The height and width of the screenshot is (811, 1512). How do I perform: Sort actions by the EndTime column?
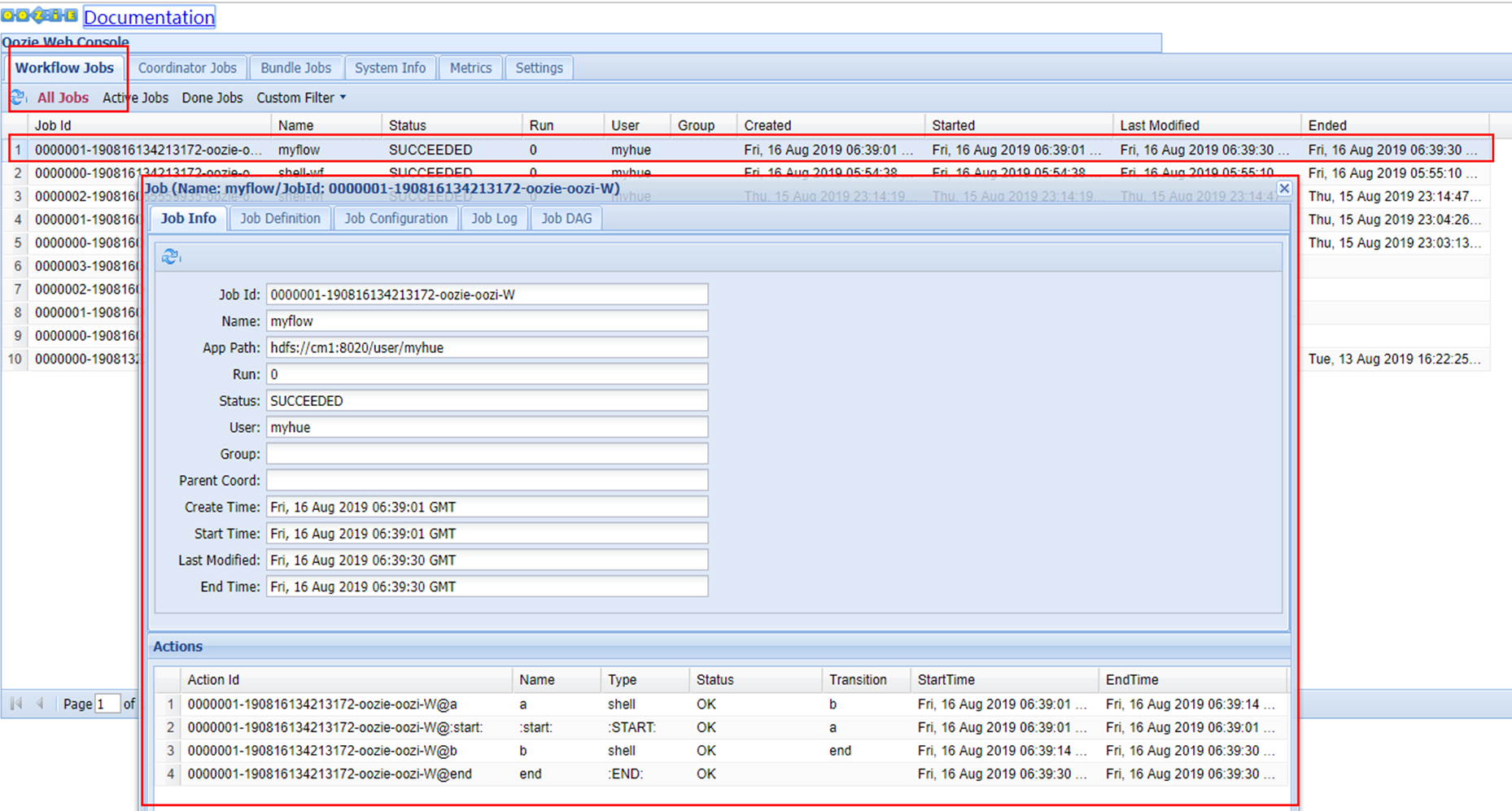click(x=1193, y=680)
